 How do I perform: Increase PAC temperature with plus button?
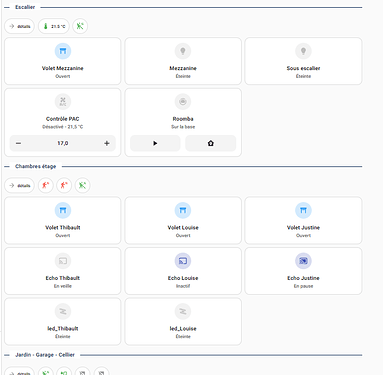point(107,143)
